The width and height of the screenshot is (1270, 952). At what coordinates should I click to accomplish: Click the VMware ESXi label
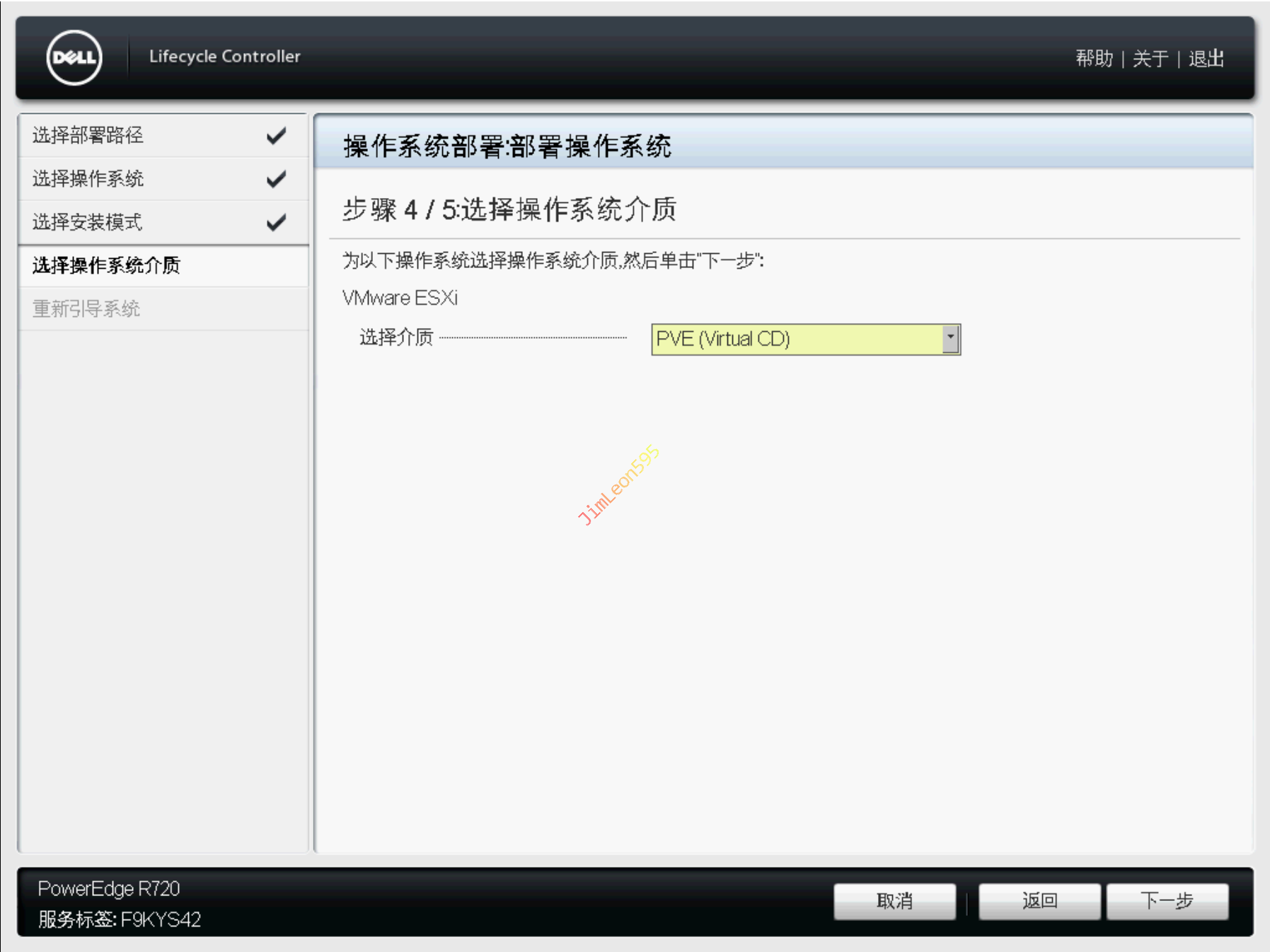pos(400,298)
